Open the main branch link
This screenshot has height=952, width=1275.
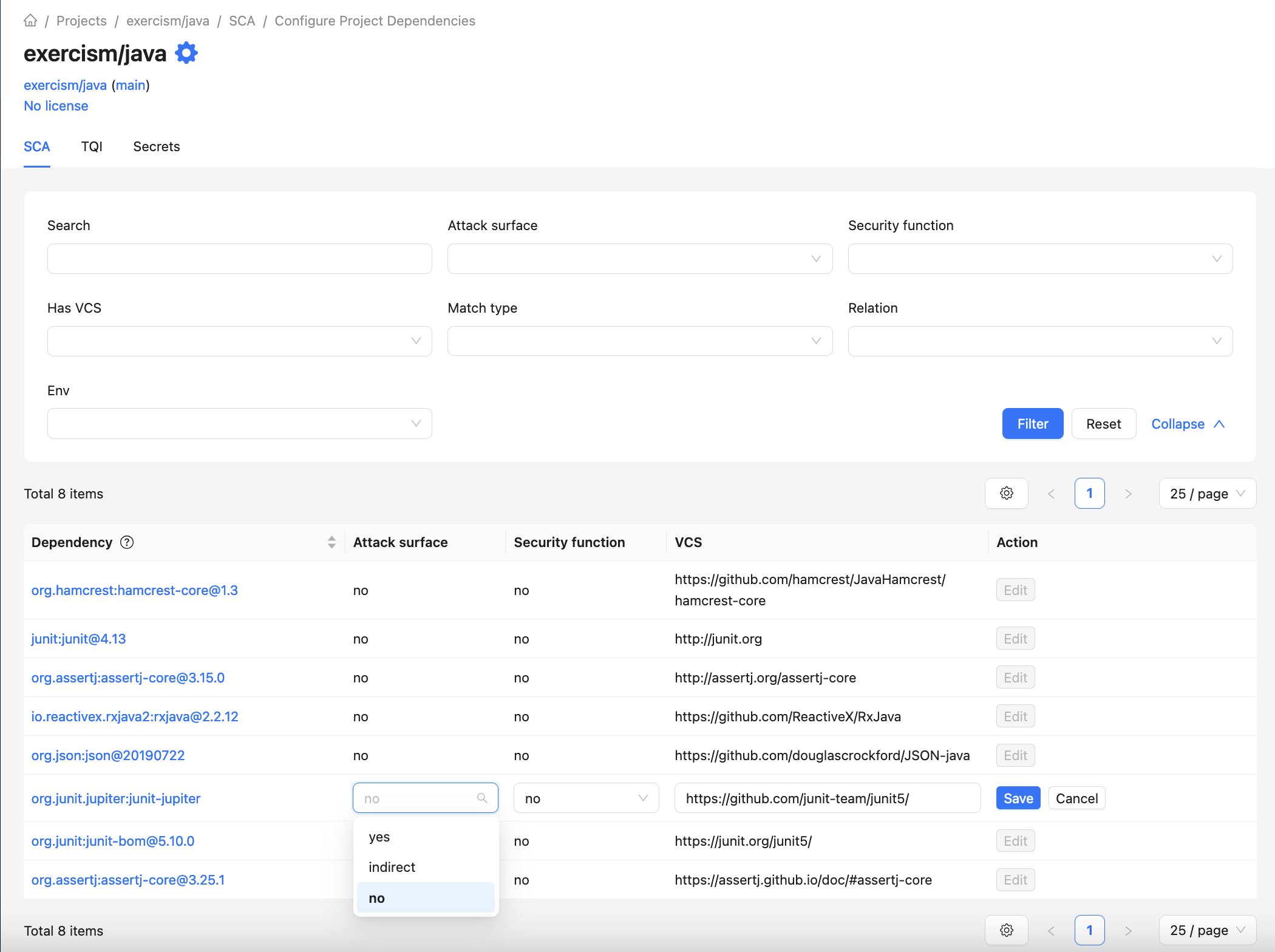131,85
